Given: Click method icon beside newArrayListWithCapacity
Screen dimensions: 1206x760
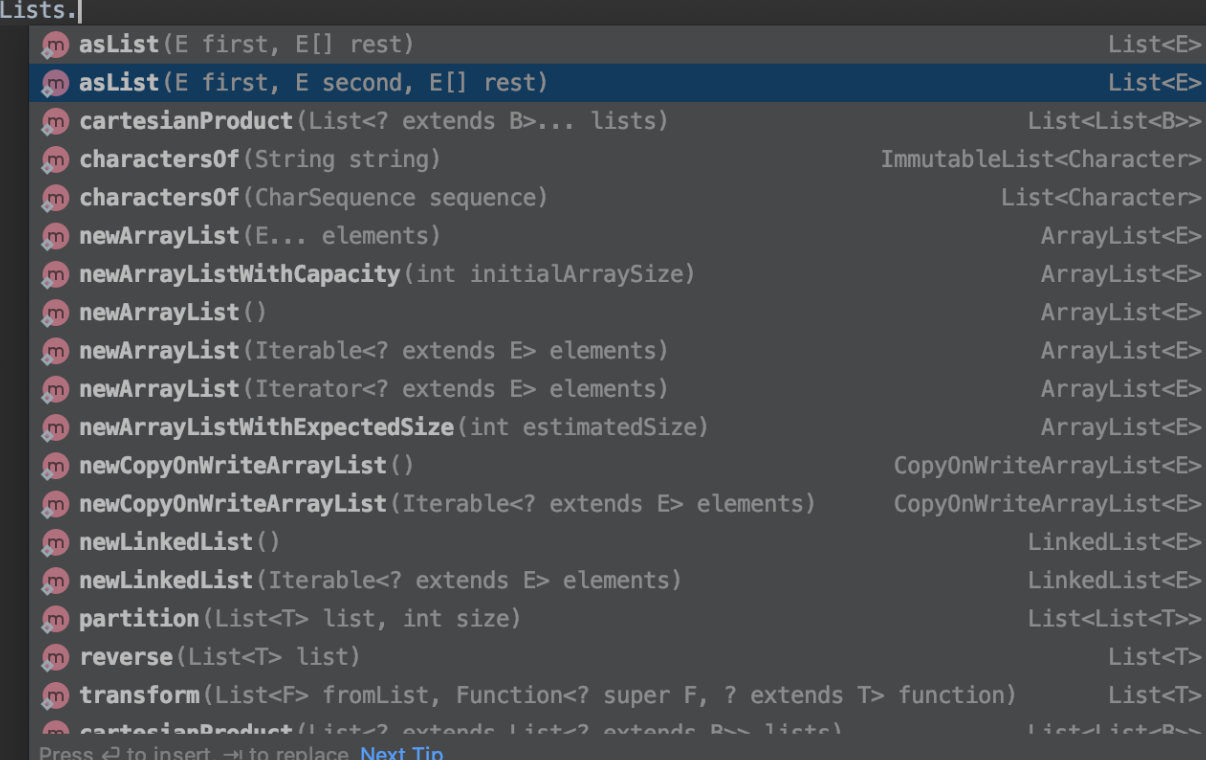Looking at the screenshot, I should pyautogui.click(x=55, y=275).
